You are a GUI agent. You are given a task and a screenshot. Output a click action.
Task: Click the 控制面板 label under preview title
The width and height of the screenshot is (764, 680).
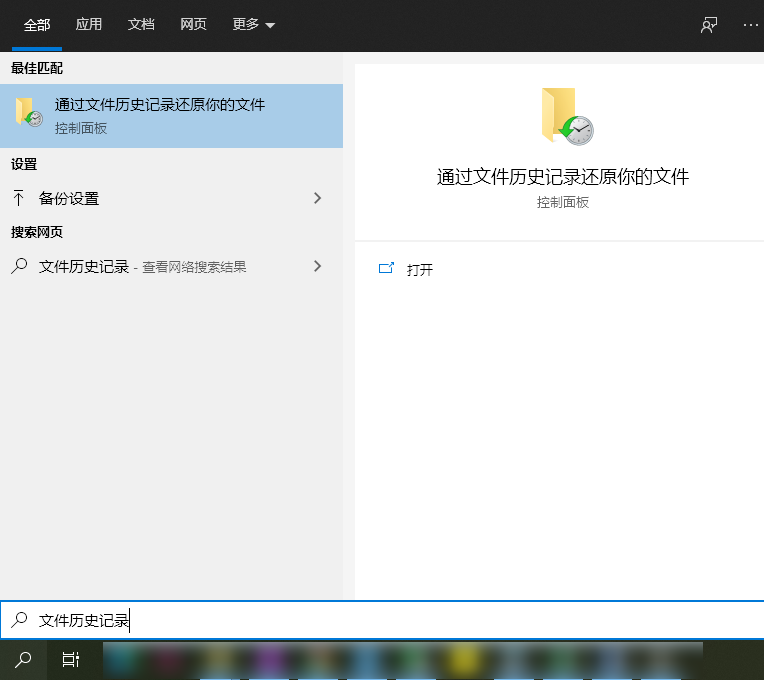(563, 202)
